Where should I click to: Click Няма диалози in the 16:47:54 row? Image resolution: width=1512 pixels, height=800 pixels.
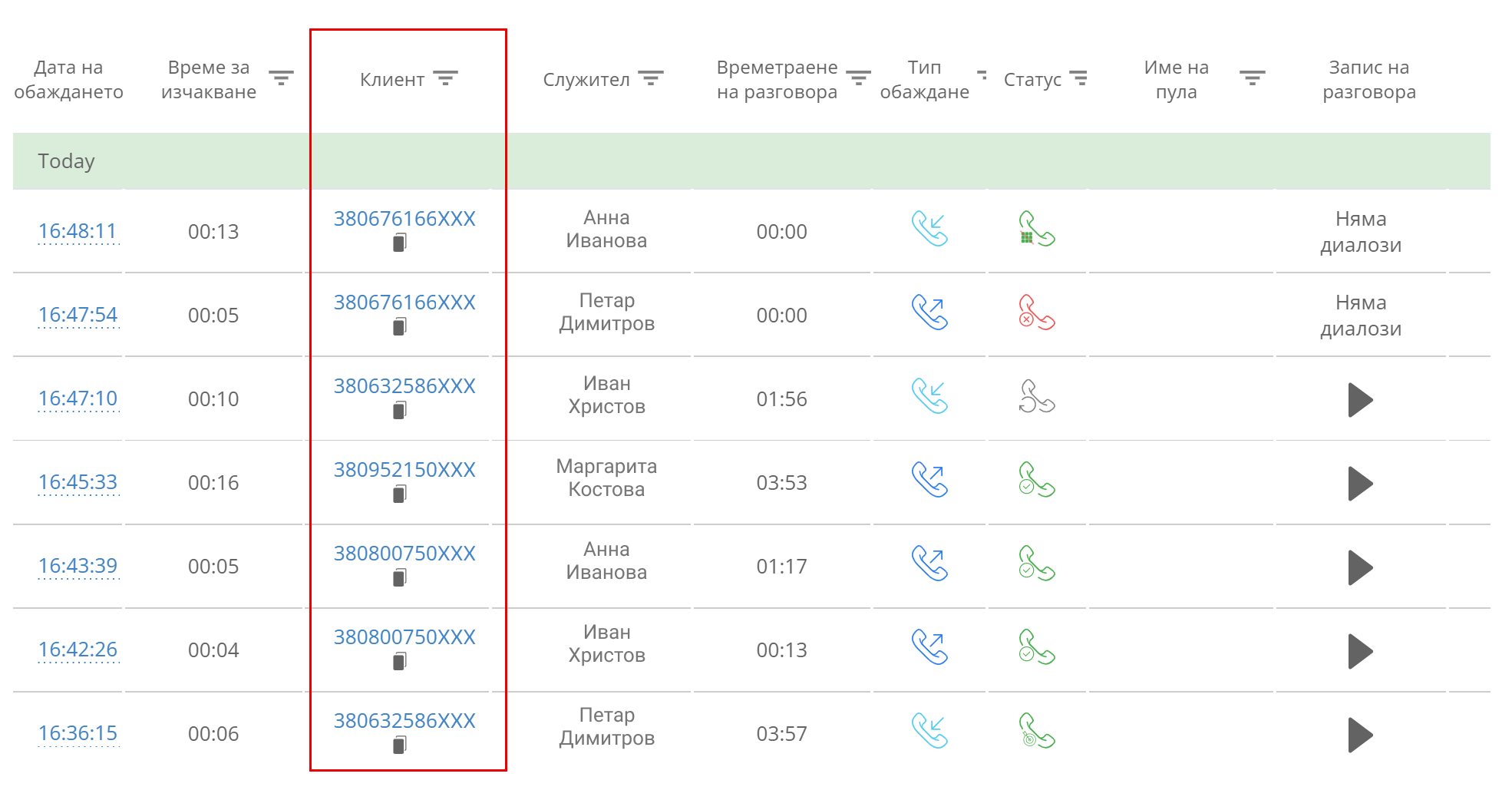point(1361,316)
